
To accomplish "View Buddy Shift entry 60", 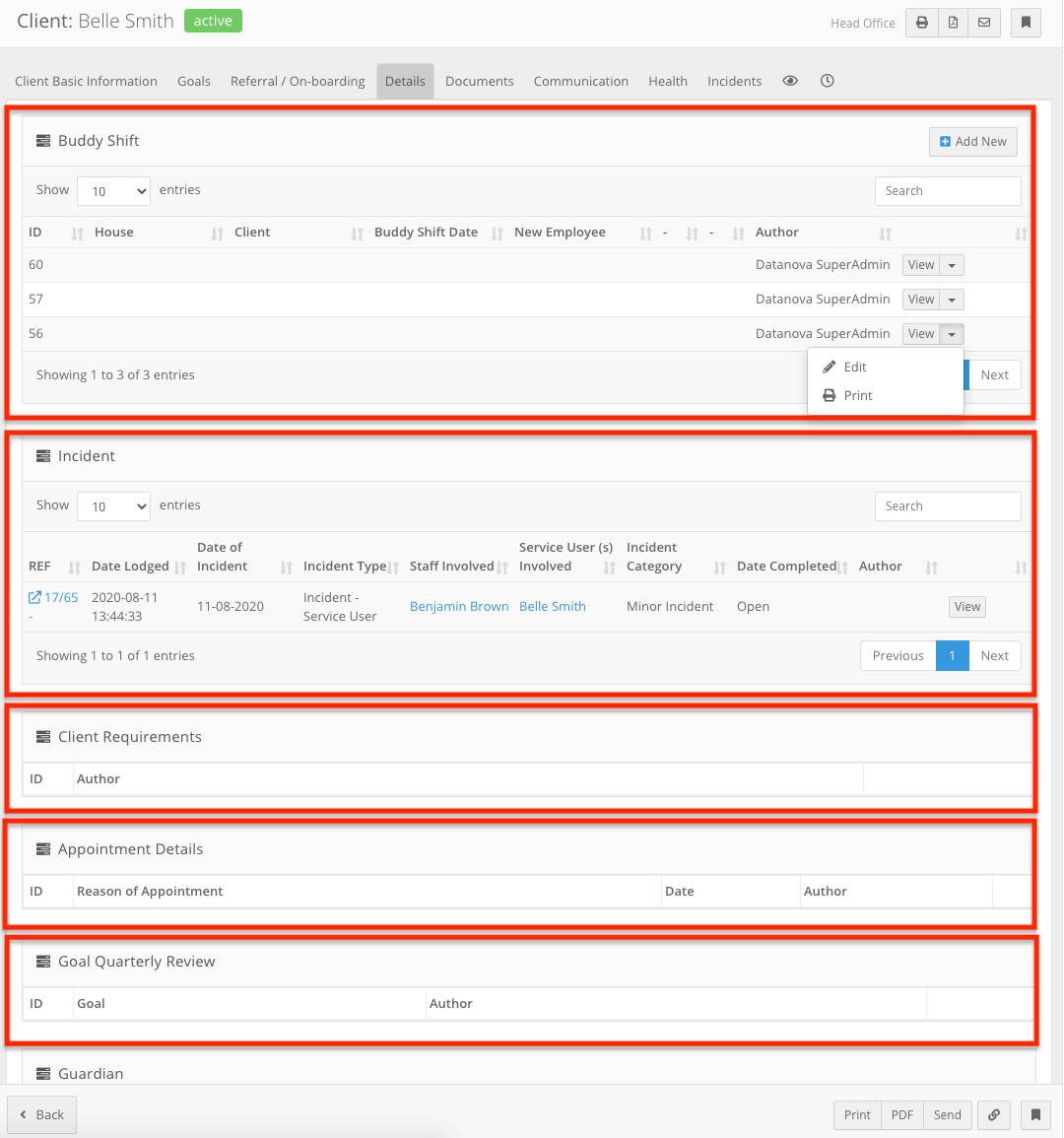I will (x=921, y=265).
